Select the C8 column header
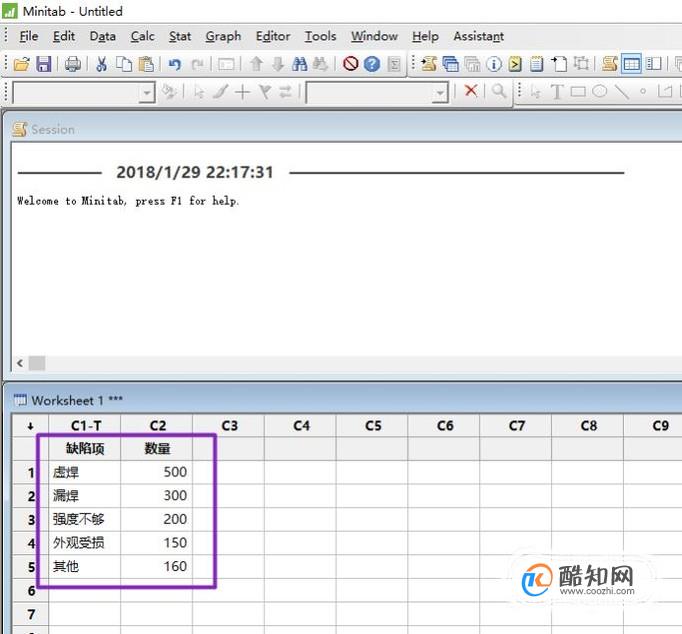The width and height of the screenshot is (682, 634). pyautogui.click(x=588, y=426)
